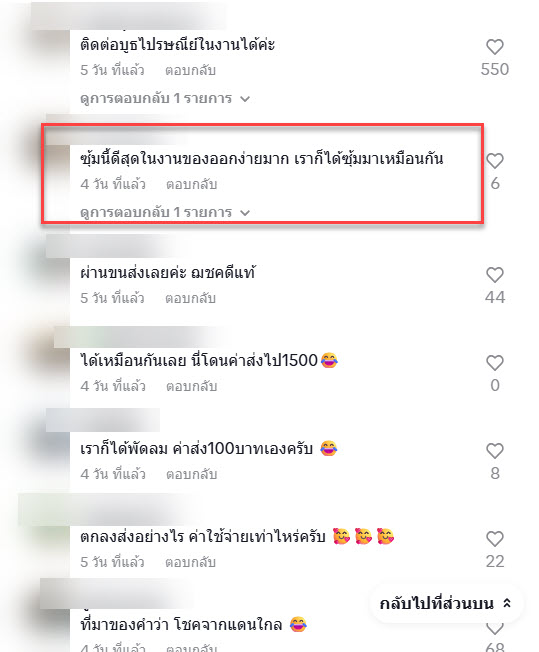Reply to the comment with three heart emojis
The height and width of the screenshot is (652, 539).
coord(190,563)
